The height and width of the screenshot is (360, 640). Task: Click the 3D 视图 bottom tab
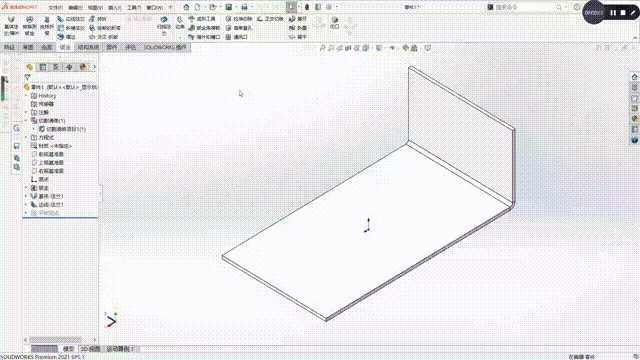90,349
